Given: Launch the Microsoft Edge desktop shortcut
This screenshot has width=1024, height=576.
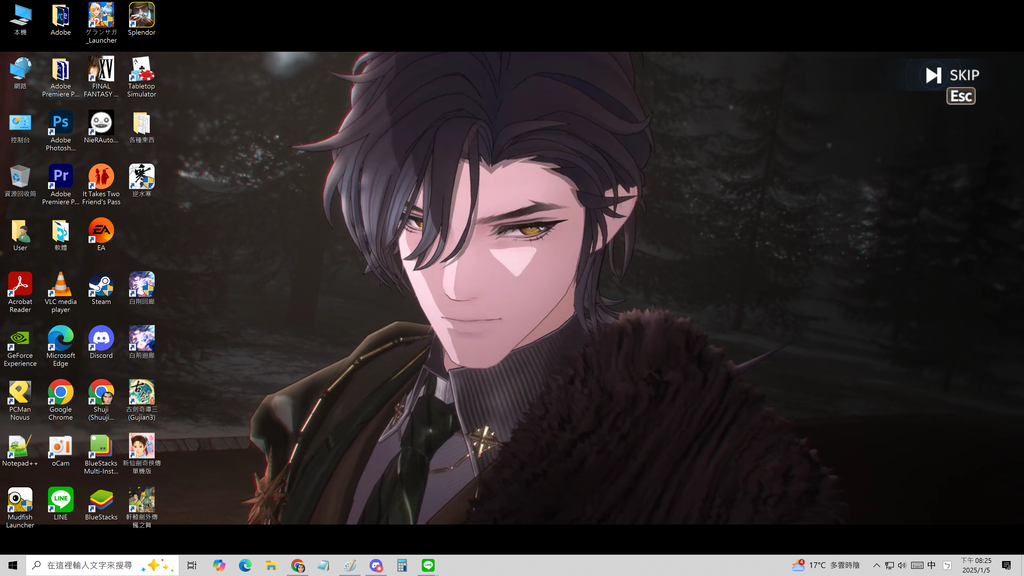Looking at the screenshot, I should click(61, 347).
